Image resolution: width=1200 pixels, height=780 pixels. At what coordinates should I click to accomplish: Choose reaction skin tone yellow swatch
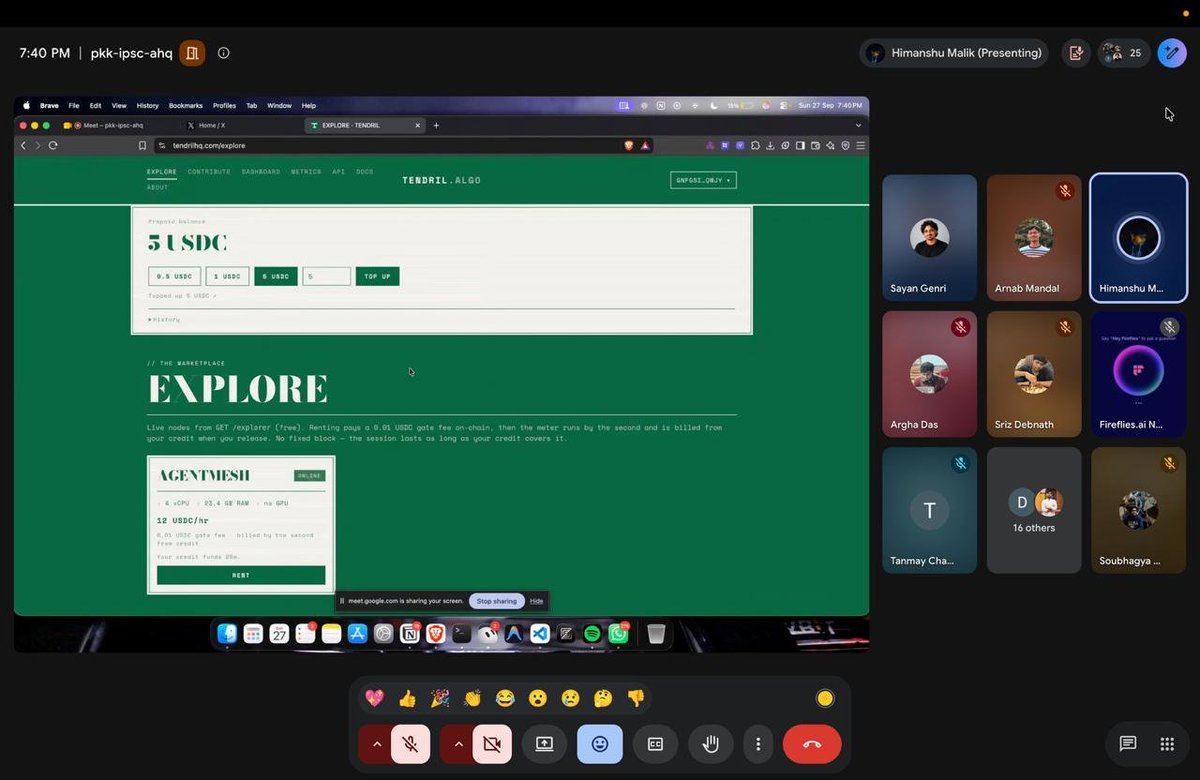coord(825,698)
